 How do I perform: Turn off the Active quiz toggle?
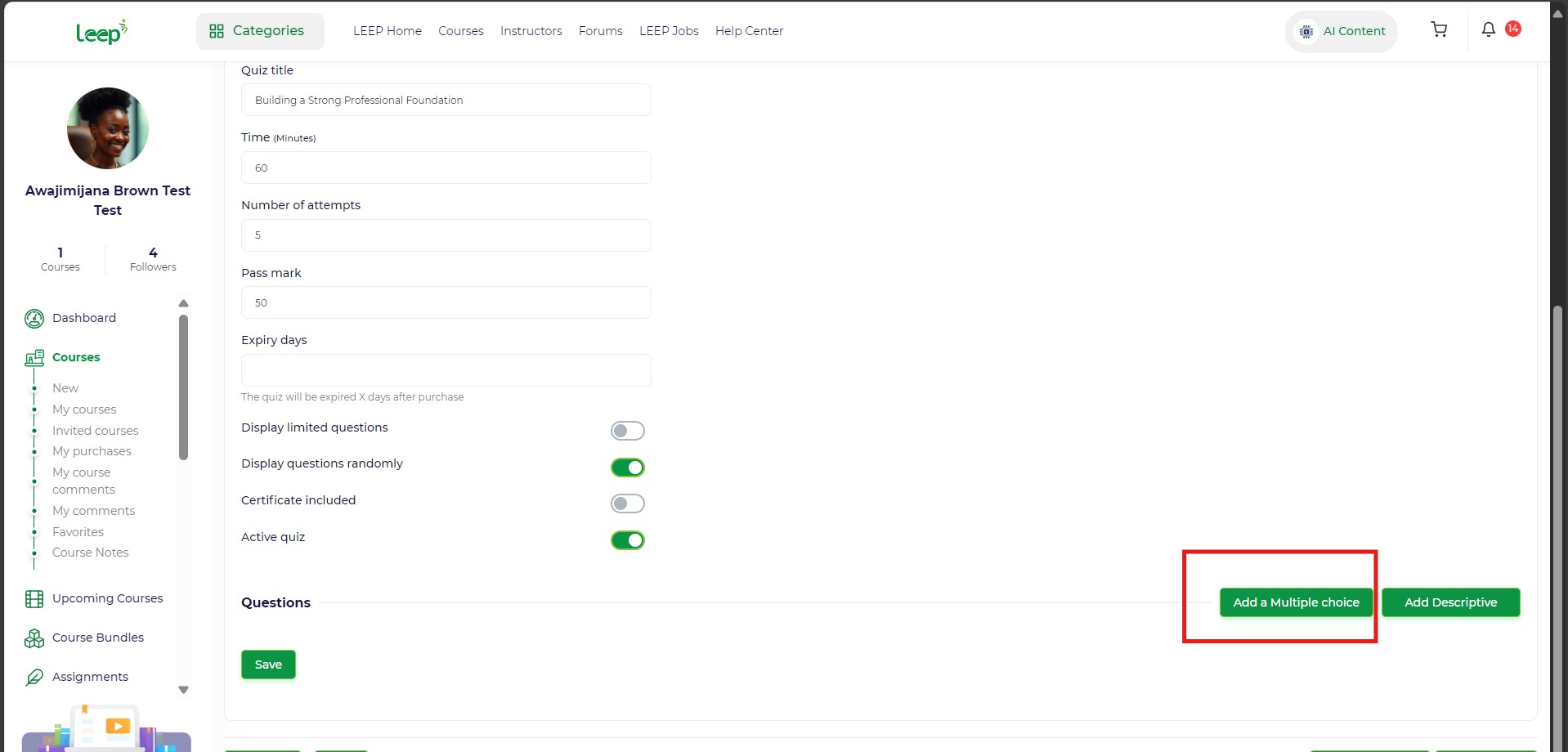(x=627, y=540)
